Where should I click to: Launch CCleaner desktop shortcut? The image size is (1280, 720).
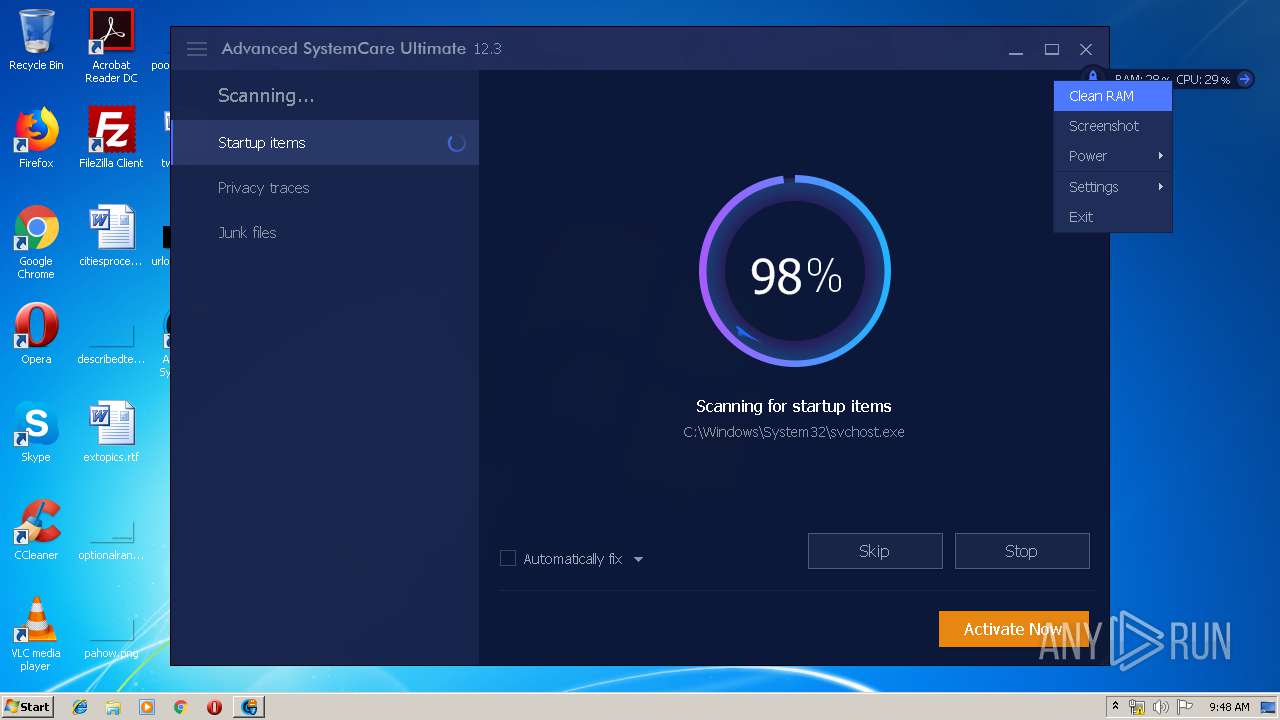coord(36,531)
